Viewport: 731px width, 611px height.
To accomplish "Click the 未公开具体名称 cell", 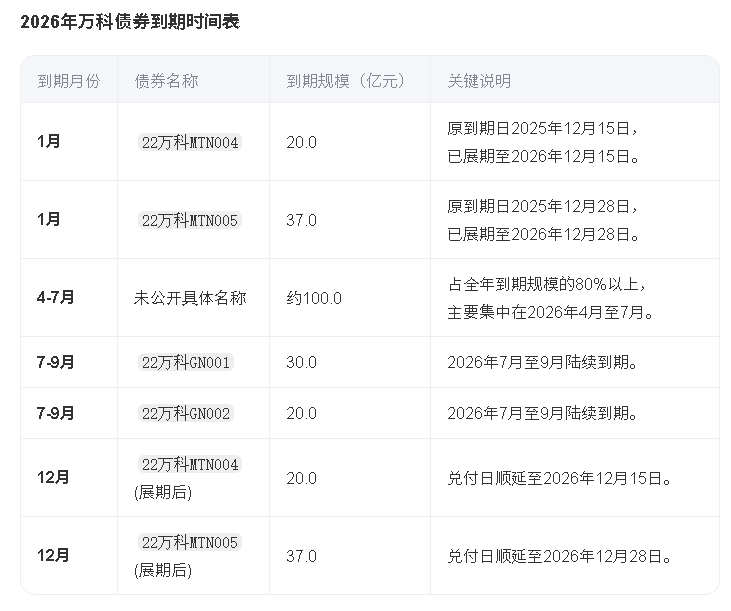I will pos(190,298).
